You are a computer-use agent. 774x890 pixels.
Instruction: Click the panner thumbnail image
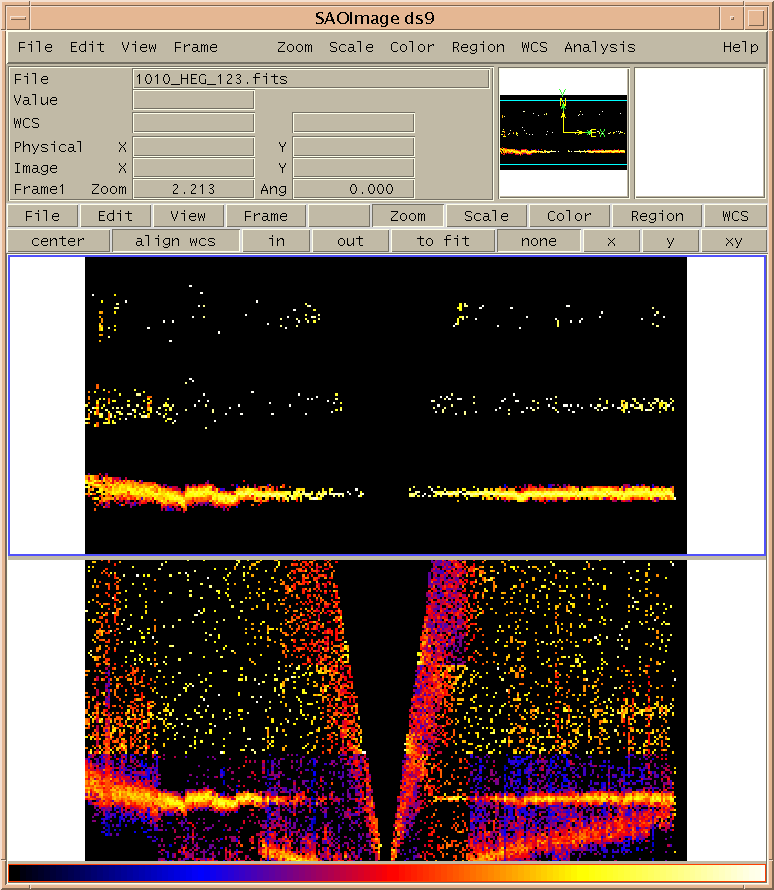[563, 133]
